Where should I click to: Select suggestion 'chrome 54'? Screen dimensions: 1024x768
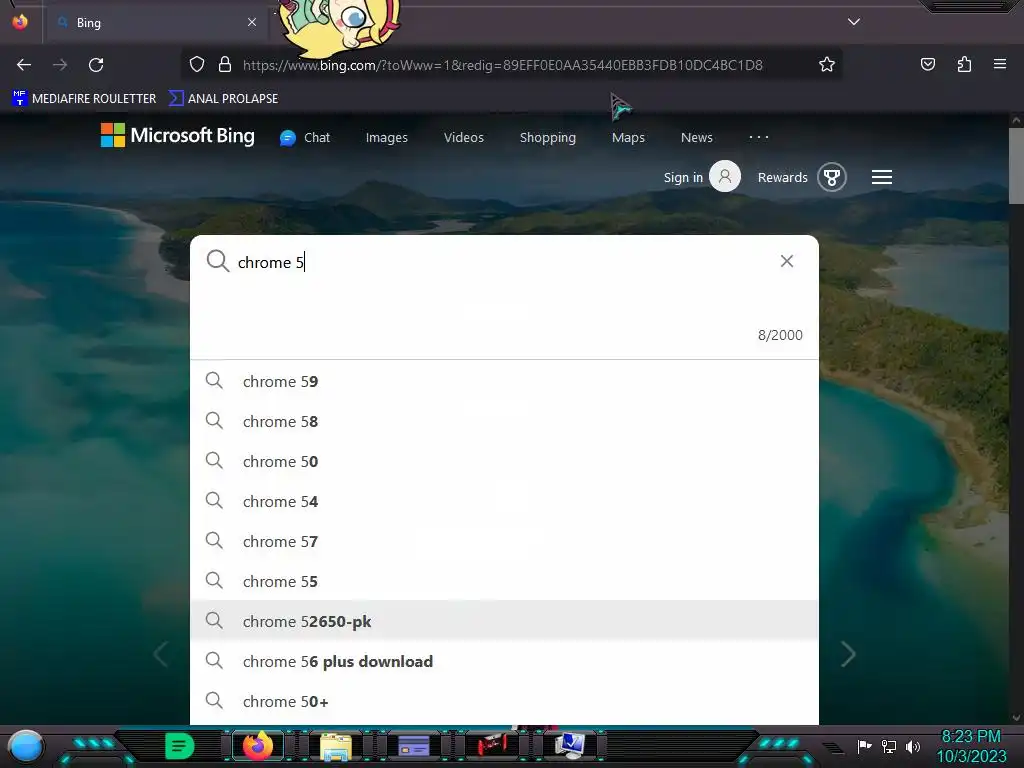point(504,502)
